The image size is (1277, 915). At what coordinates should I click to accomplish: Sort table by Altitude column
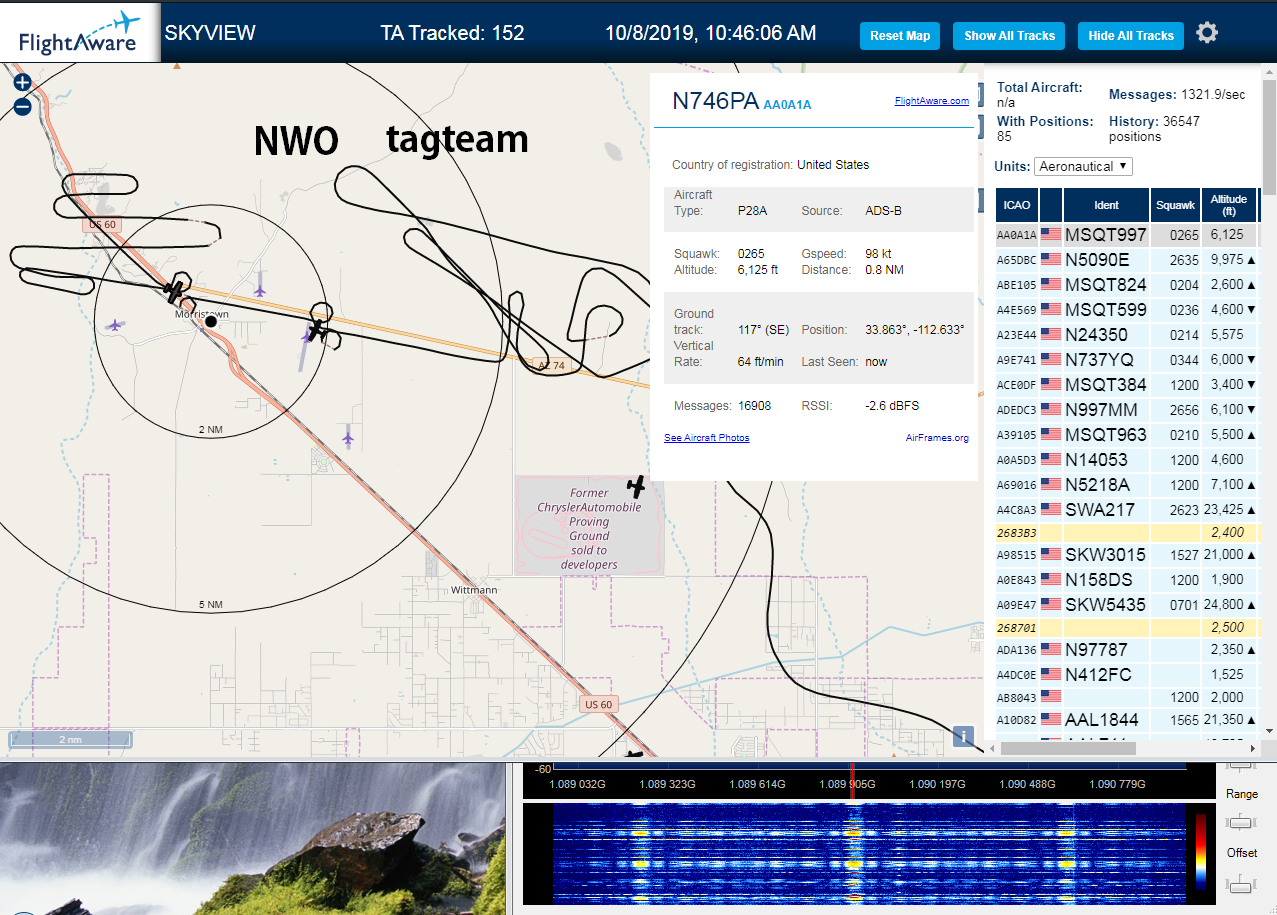click(1229, 205)
